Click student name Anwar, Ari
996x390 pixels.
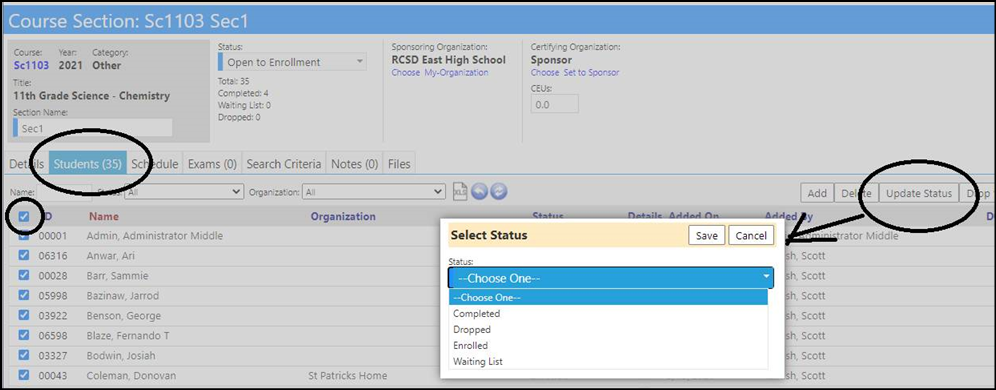pos(111,256)
